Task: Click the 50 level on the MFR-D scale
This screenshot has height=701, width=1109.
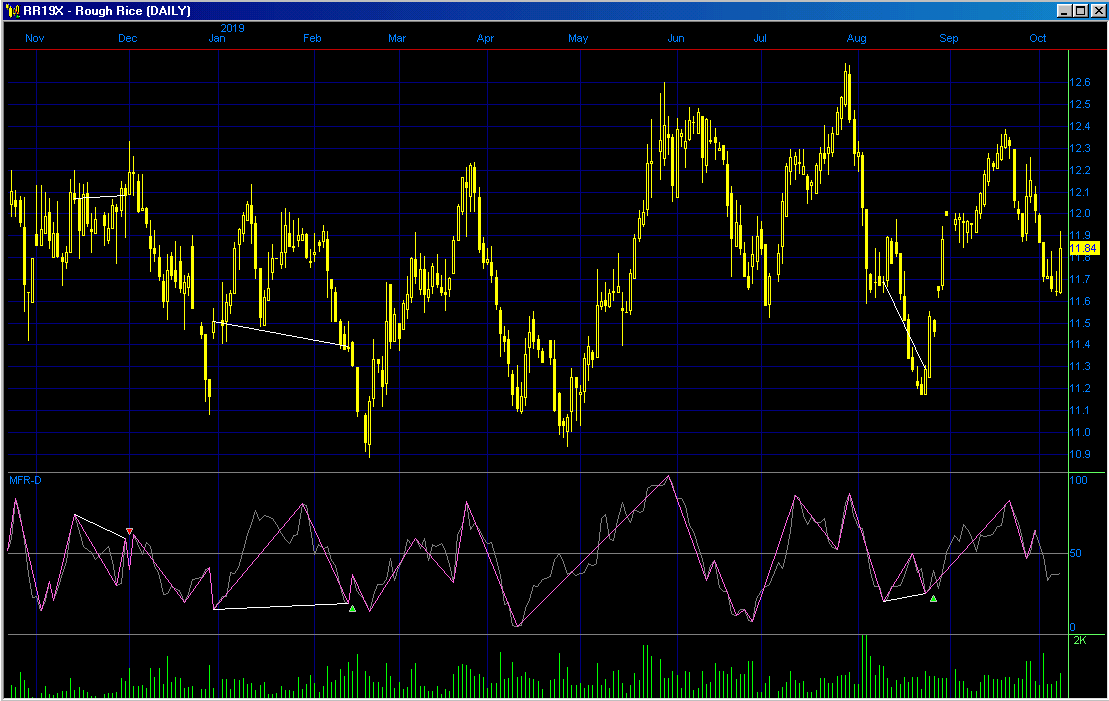Action: [1076, 553]
